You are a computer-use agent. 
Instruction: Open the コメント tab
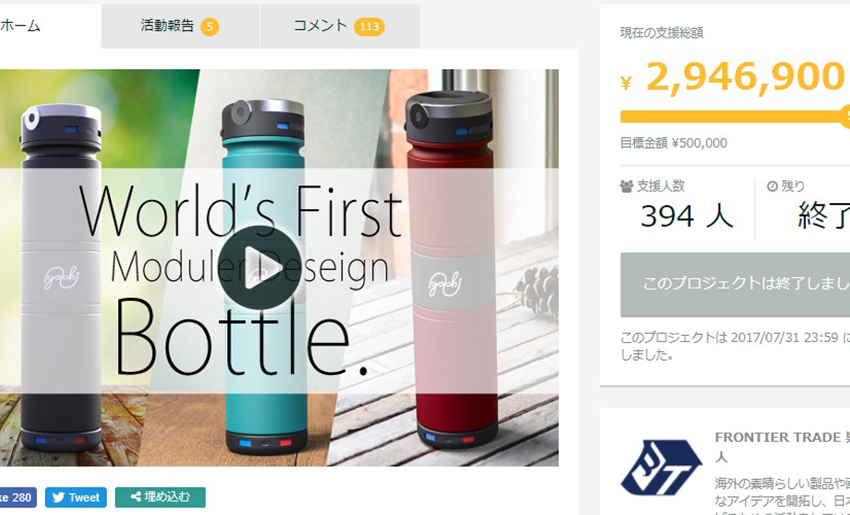[x=339, y=26]
